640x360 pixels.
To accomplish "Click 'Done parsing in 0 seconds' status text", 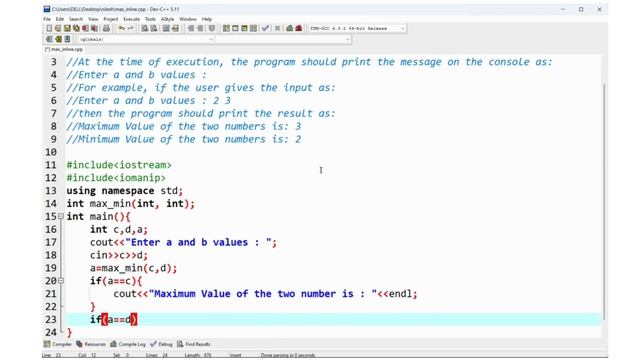I will [x=288, y=355].
